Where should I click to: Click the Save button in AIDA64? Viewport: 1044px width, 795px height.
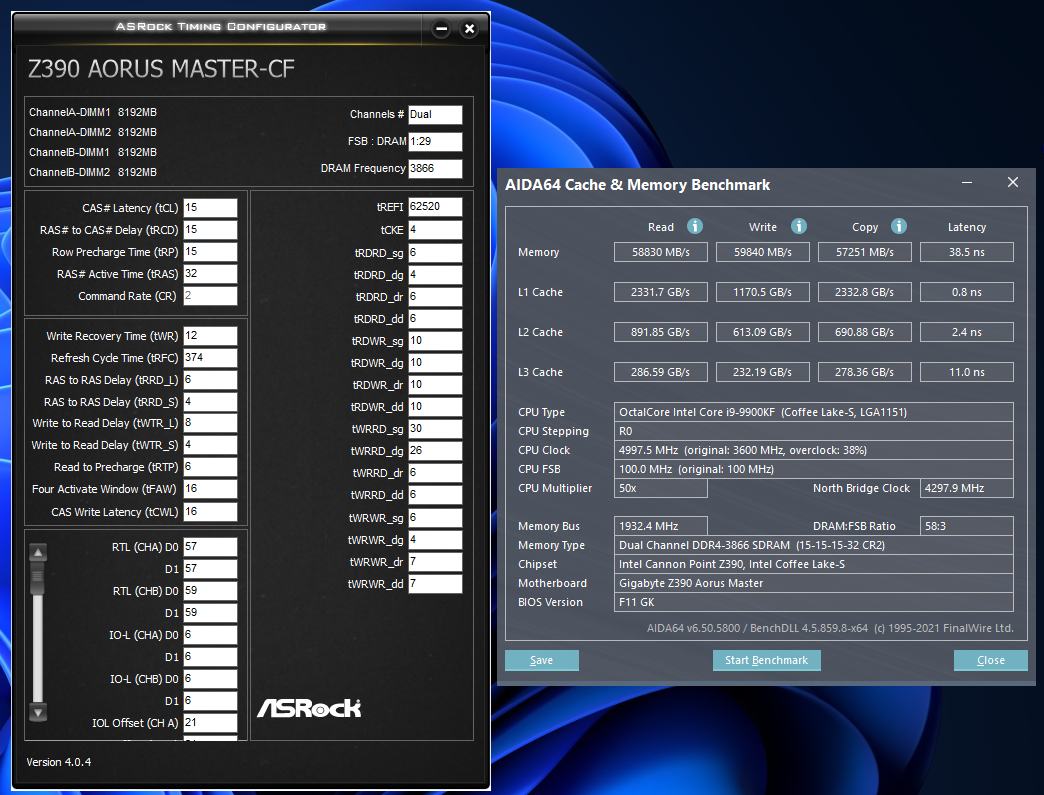coord(542,661)
